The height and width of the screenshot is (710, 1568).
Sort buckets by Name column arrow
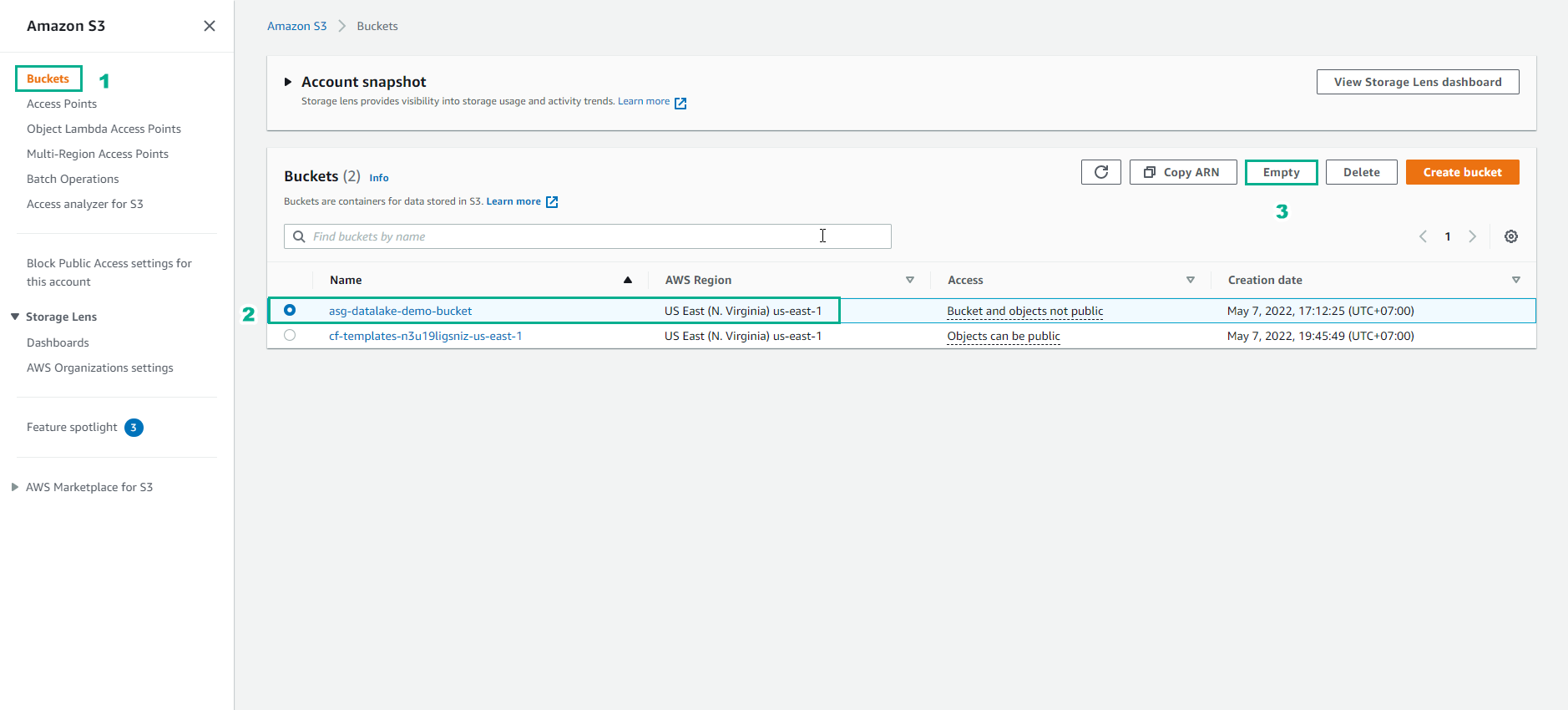[628, 280]
